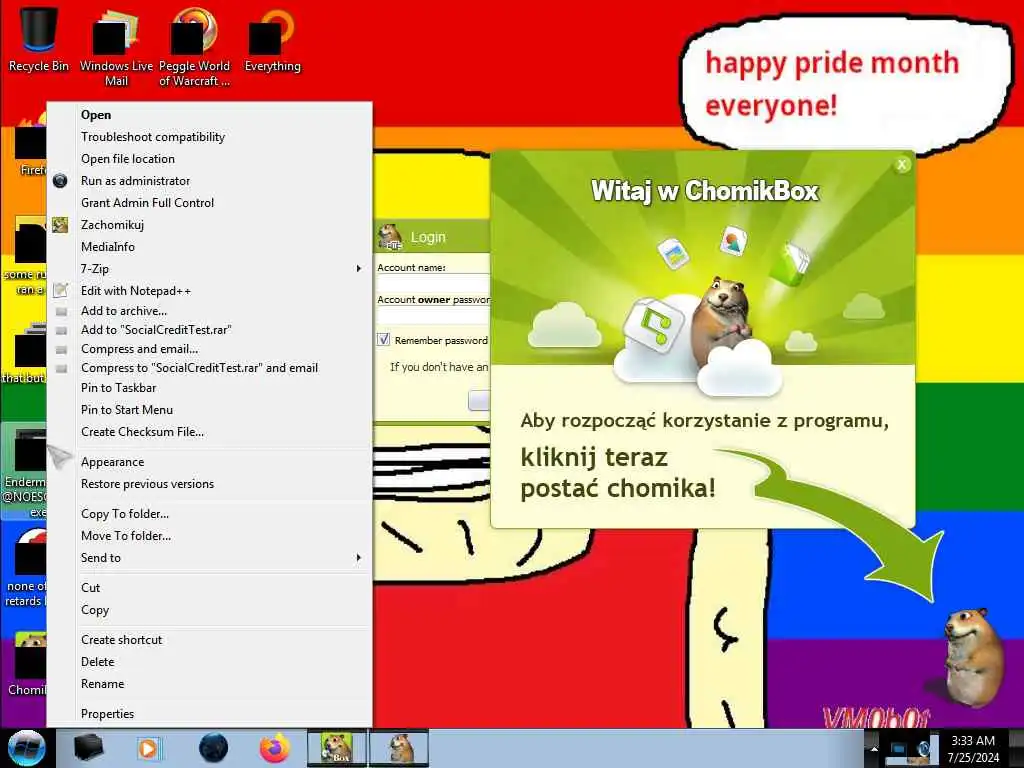
Task: Click the paper plane icon beside Appearance
Action: (59, 456)
